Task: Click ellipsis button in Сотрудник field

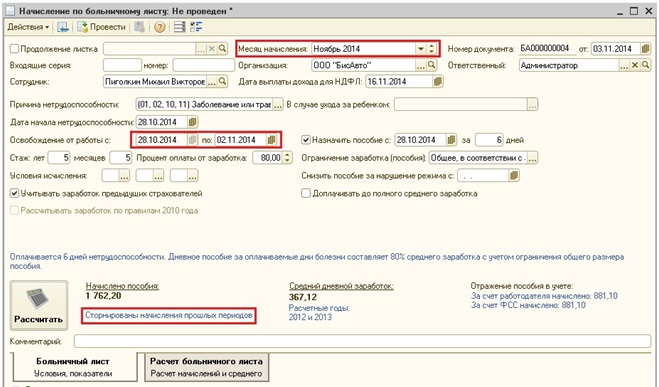Action: pos(212,82)
